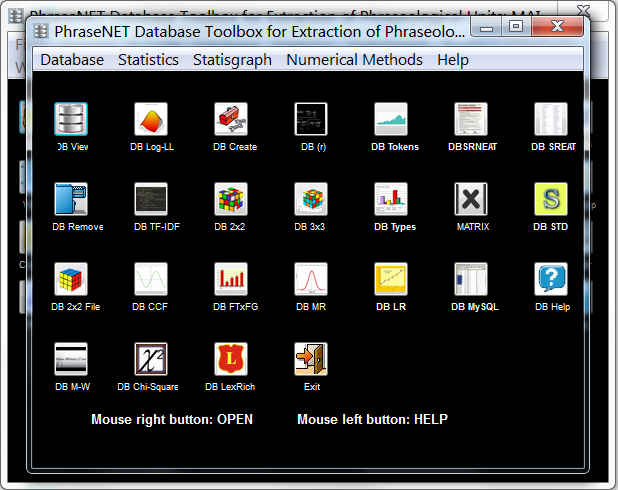Viewport: 618px width, 490px height.
Task: Open the DB Remove folder icon
Action: click(71, 199)
